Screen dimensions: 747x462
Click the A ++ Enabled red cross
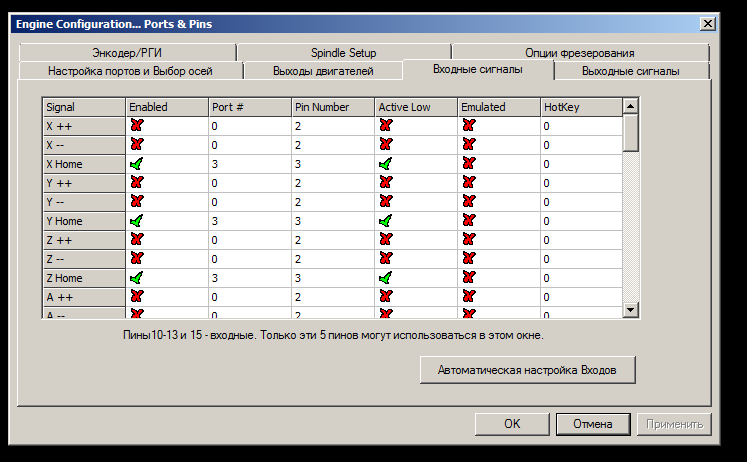tap(136, 297)
